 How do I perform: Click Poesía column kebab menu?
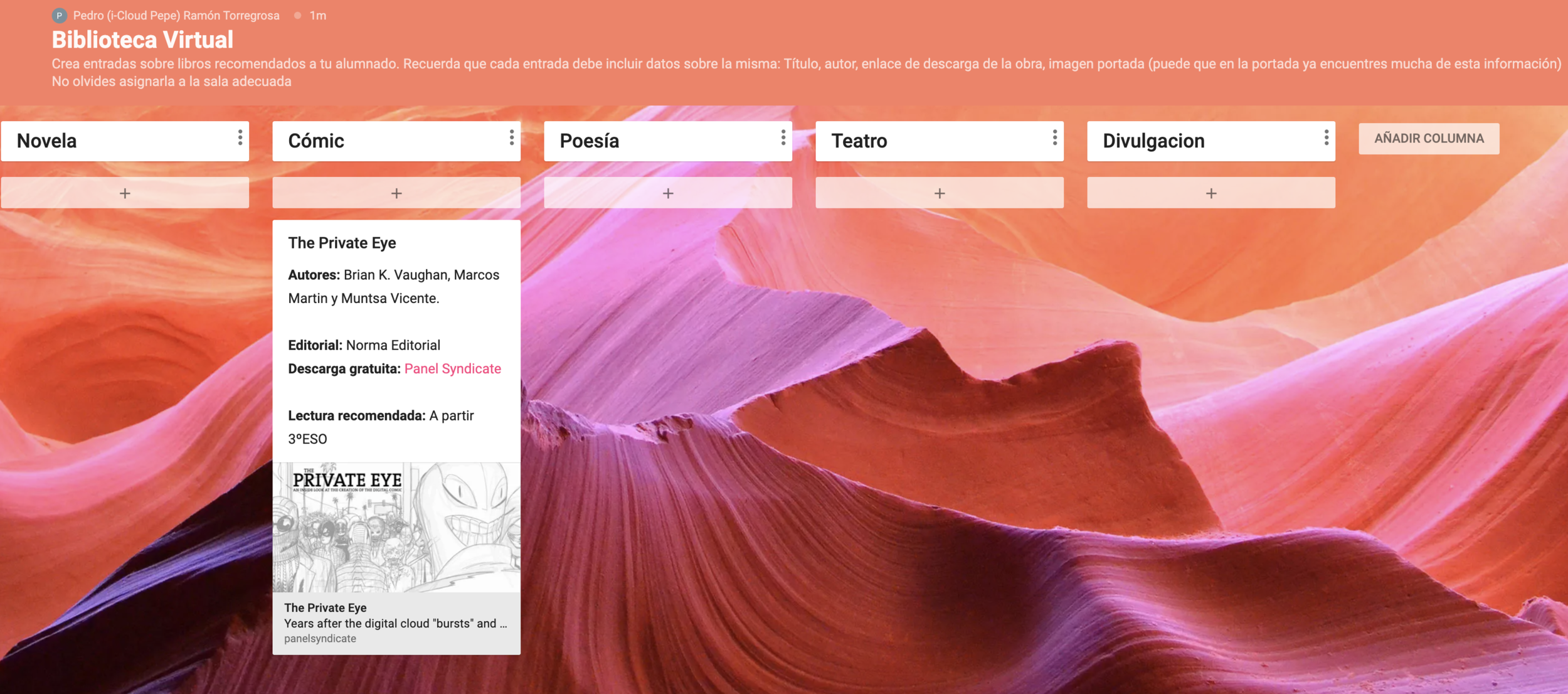[x=783, y=138]
